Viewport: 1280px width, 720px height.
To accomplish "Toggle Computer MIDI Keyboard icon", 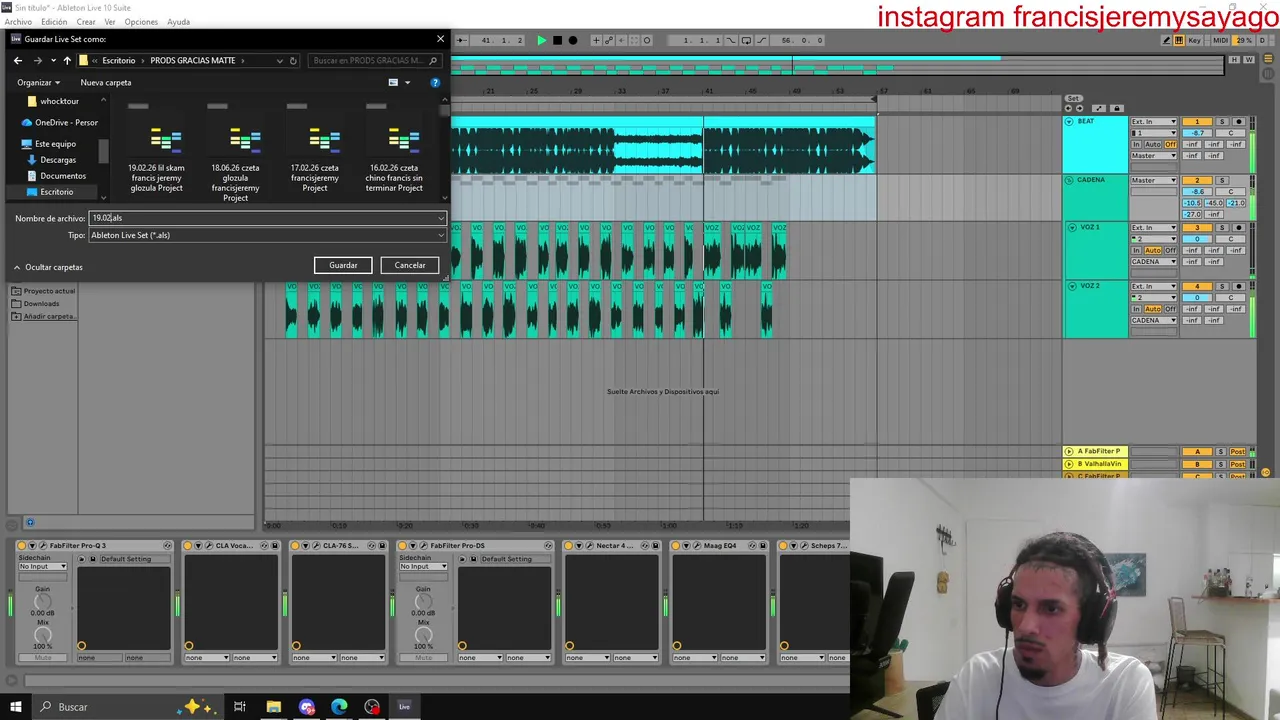I will tap(1179, 40).
